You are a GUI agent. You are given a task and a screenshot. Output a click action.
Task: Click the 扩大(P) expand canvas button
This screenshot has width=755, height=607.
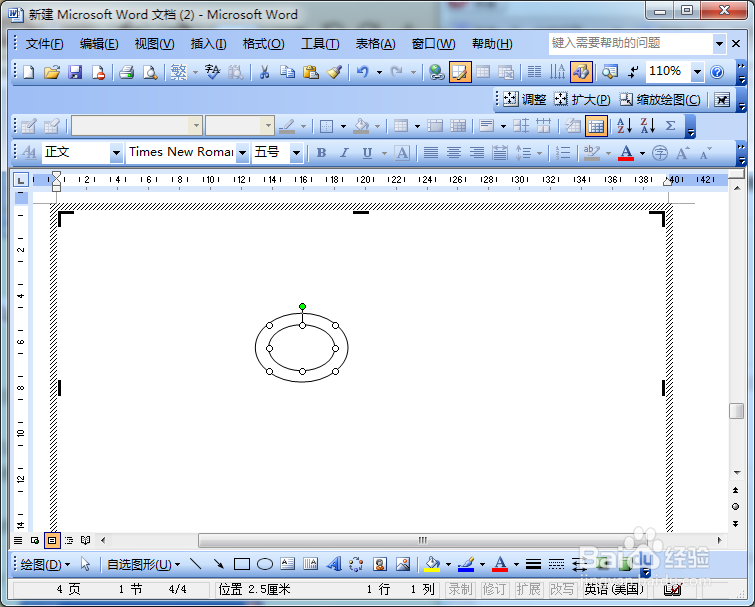coord(582,100)
